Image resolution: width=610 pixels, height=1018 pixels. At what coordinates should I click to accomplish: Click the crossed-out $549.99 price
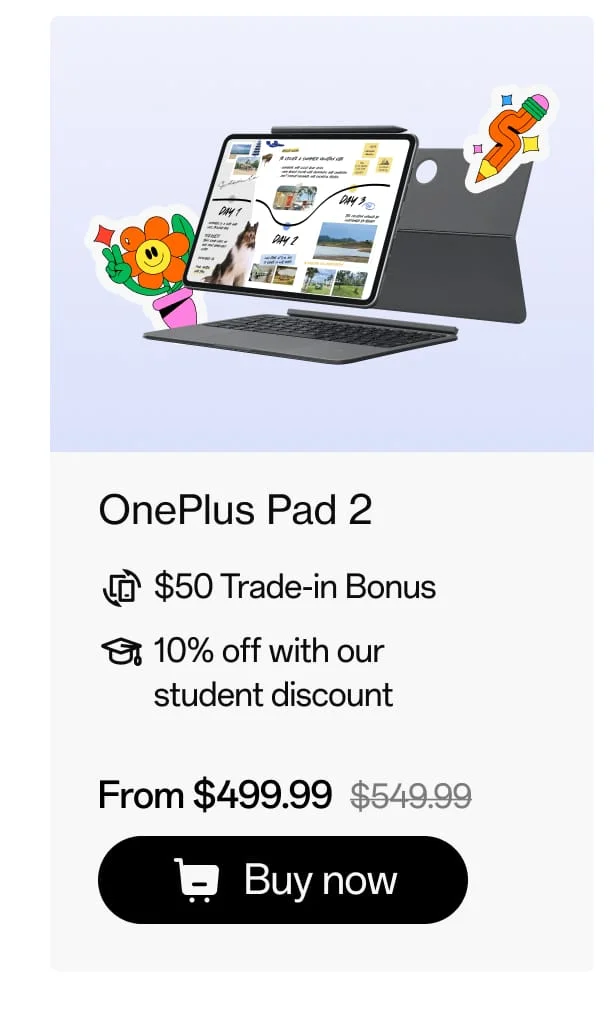click(x=411, y=795)
